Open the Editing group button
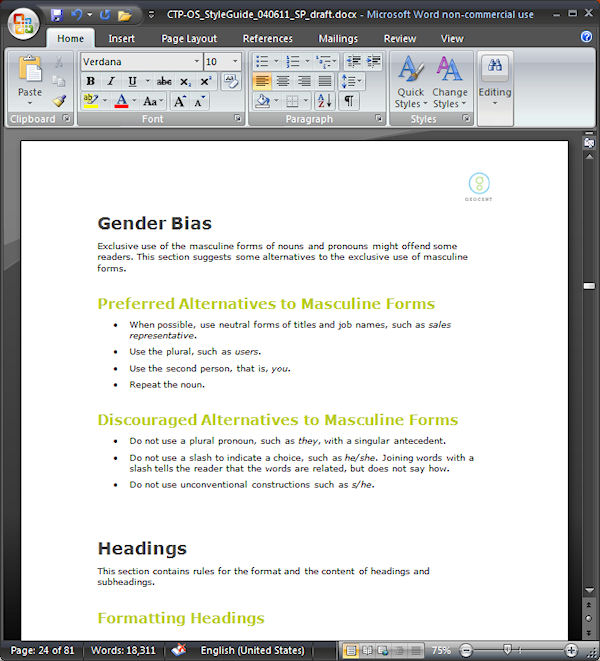The height and width of the screenshot is (661, 600). [495, 82]
